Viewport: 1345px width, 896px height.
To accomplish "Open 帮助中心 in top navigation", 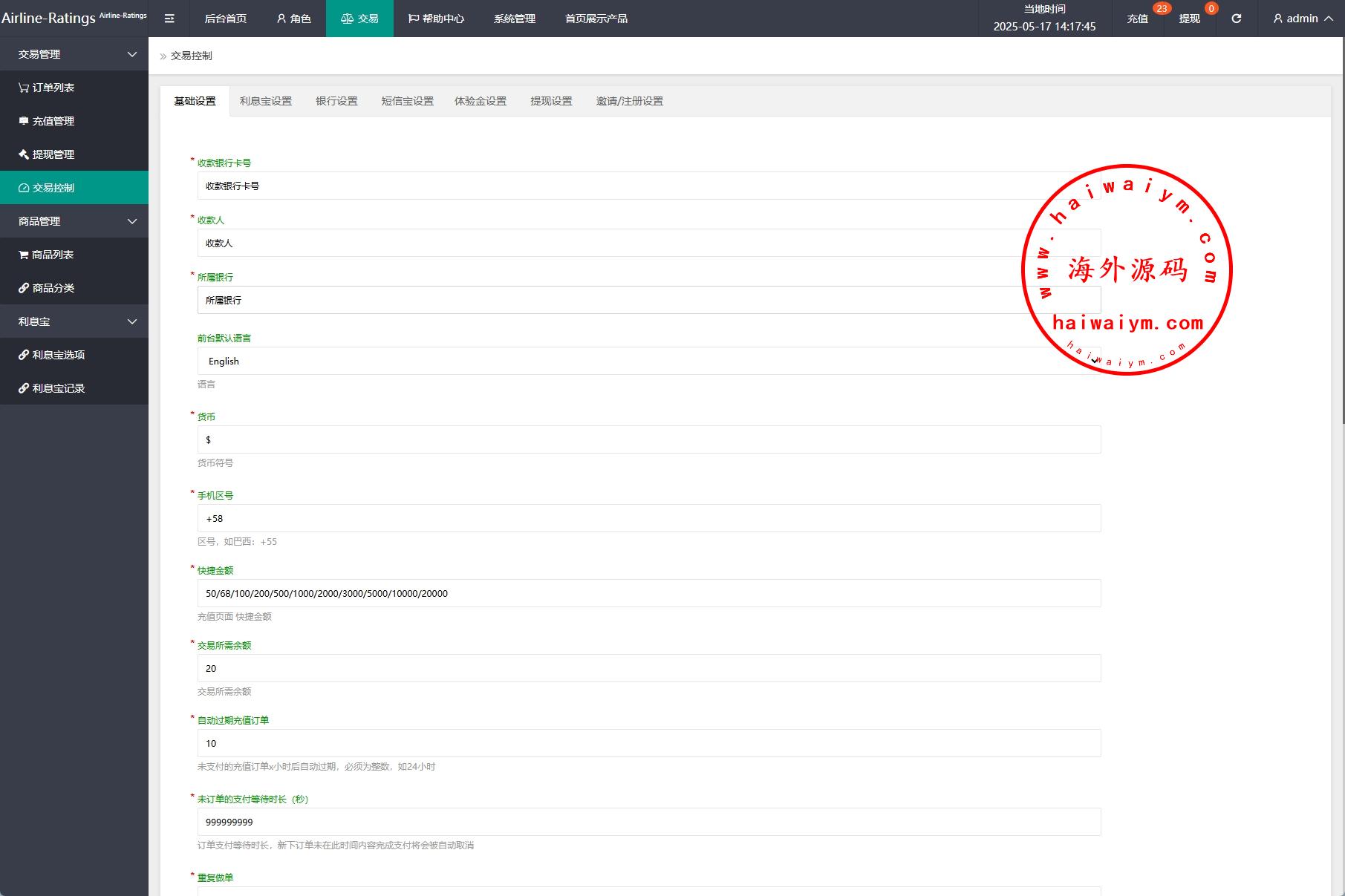I will pos(436,19).
